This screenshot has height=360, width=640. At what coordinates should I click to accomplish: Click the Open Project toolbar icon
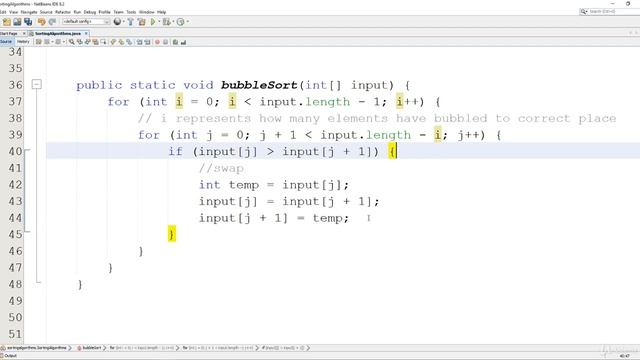pos(17,22)
